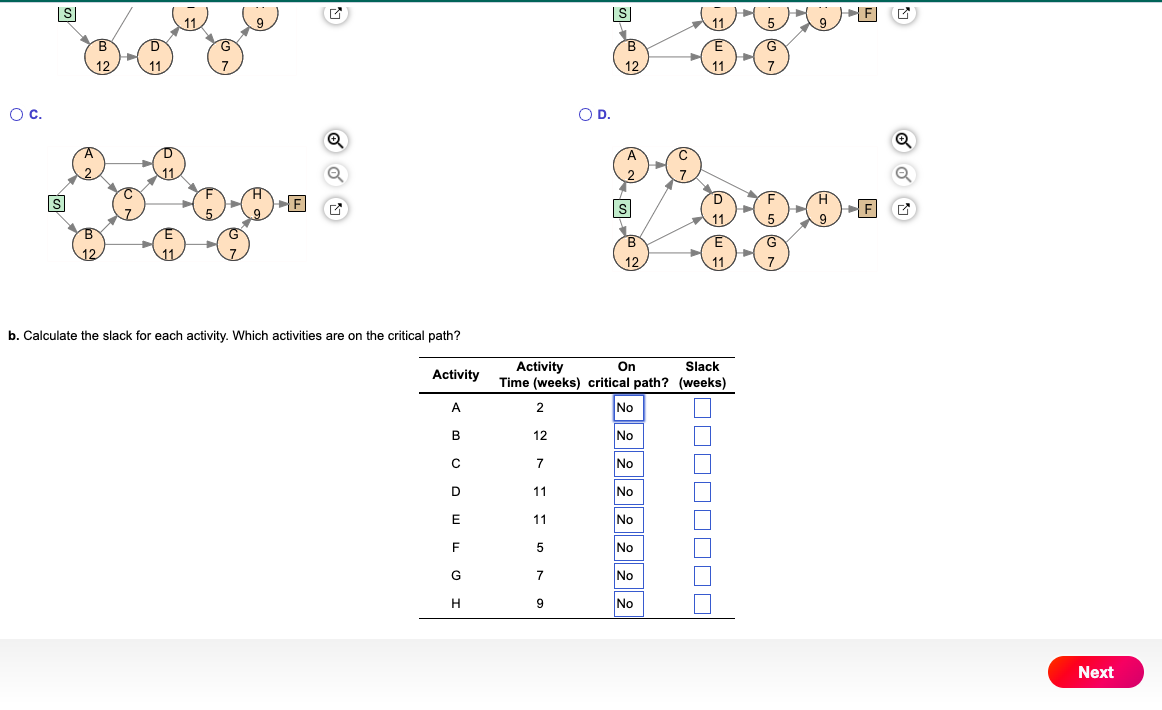This screenshot has width=1162, height=710.
Task: Open the top-right network diagram enlarged view
Action: tap(903, 12)
